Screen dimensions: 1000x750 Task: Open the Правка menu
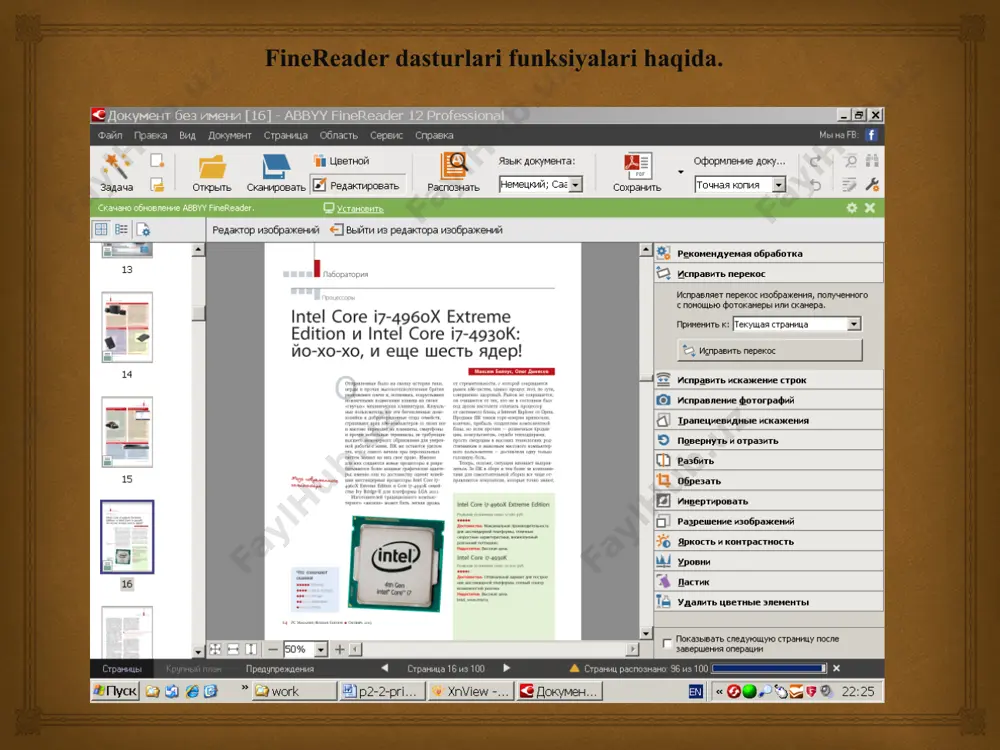[x=151, y=135]
